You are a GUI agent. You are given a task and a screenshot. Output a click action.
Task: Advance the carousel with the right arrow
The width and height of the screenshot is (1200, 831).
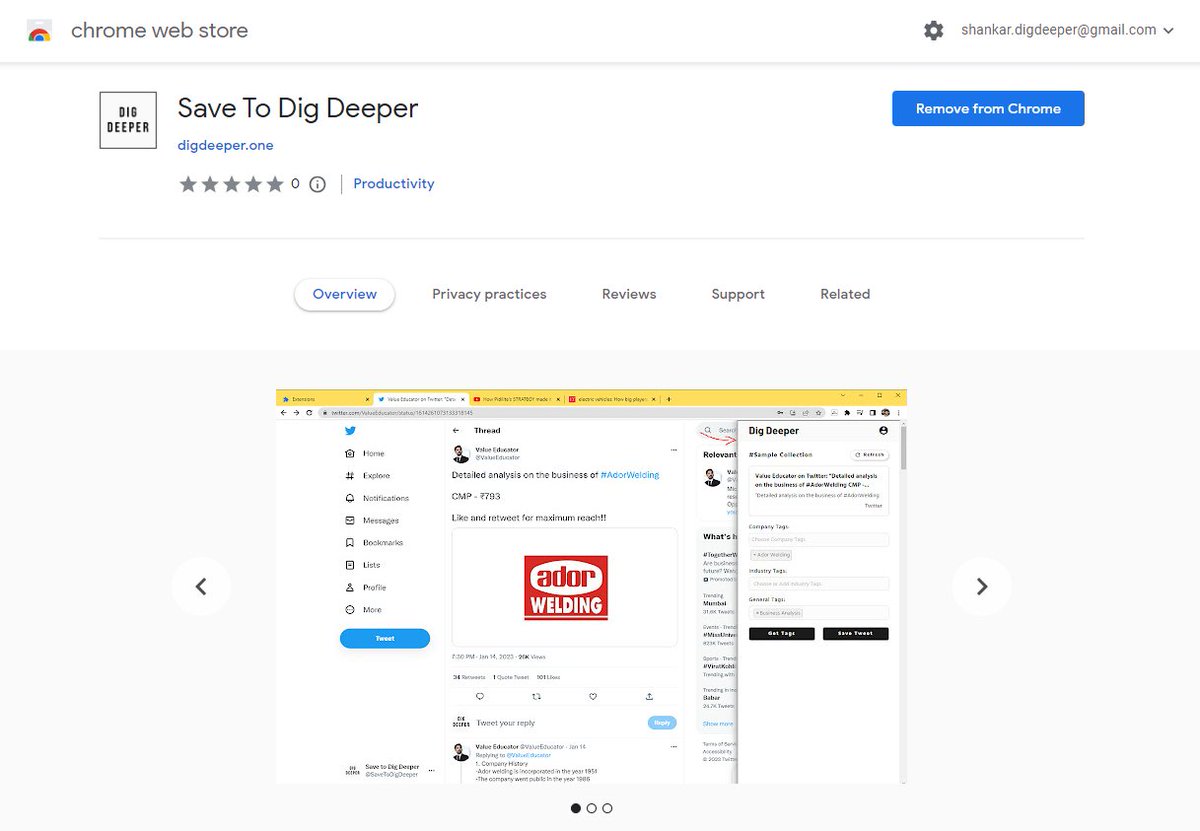tap(981, 586)
